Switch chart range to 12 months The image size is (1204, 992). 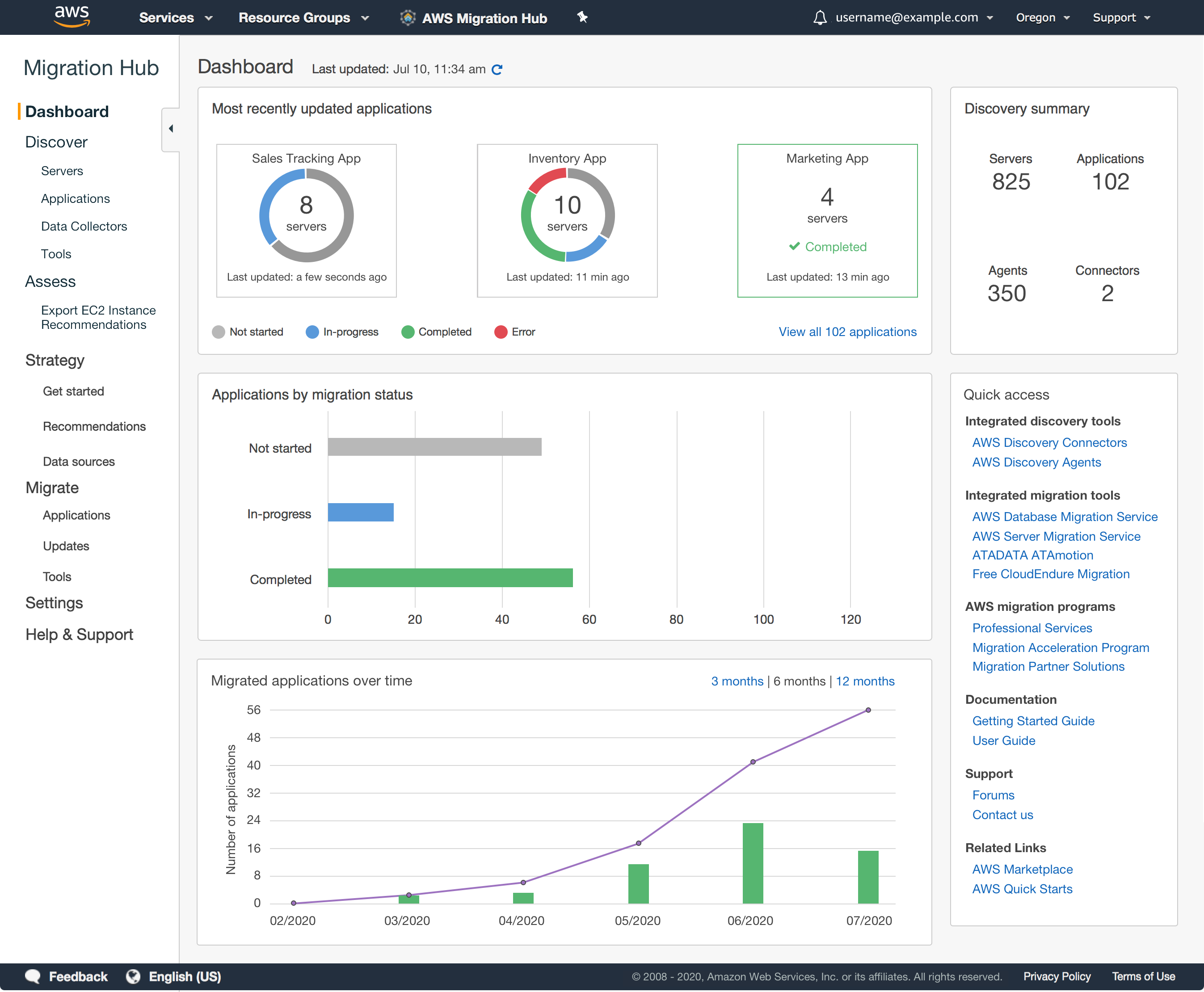tap(865, 681)
